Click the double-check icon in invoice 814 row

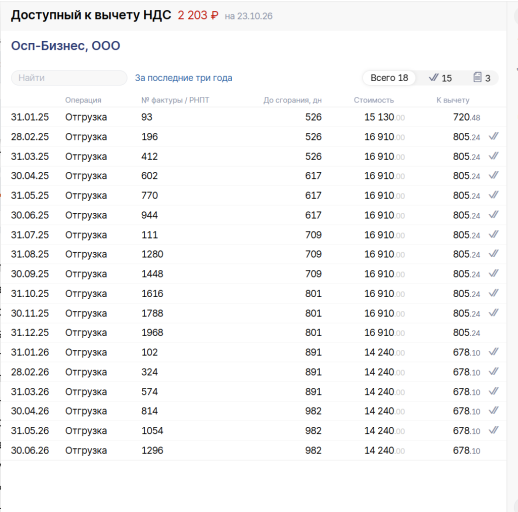pos(494,411)
